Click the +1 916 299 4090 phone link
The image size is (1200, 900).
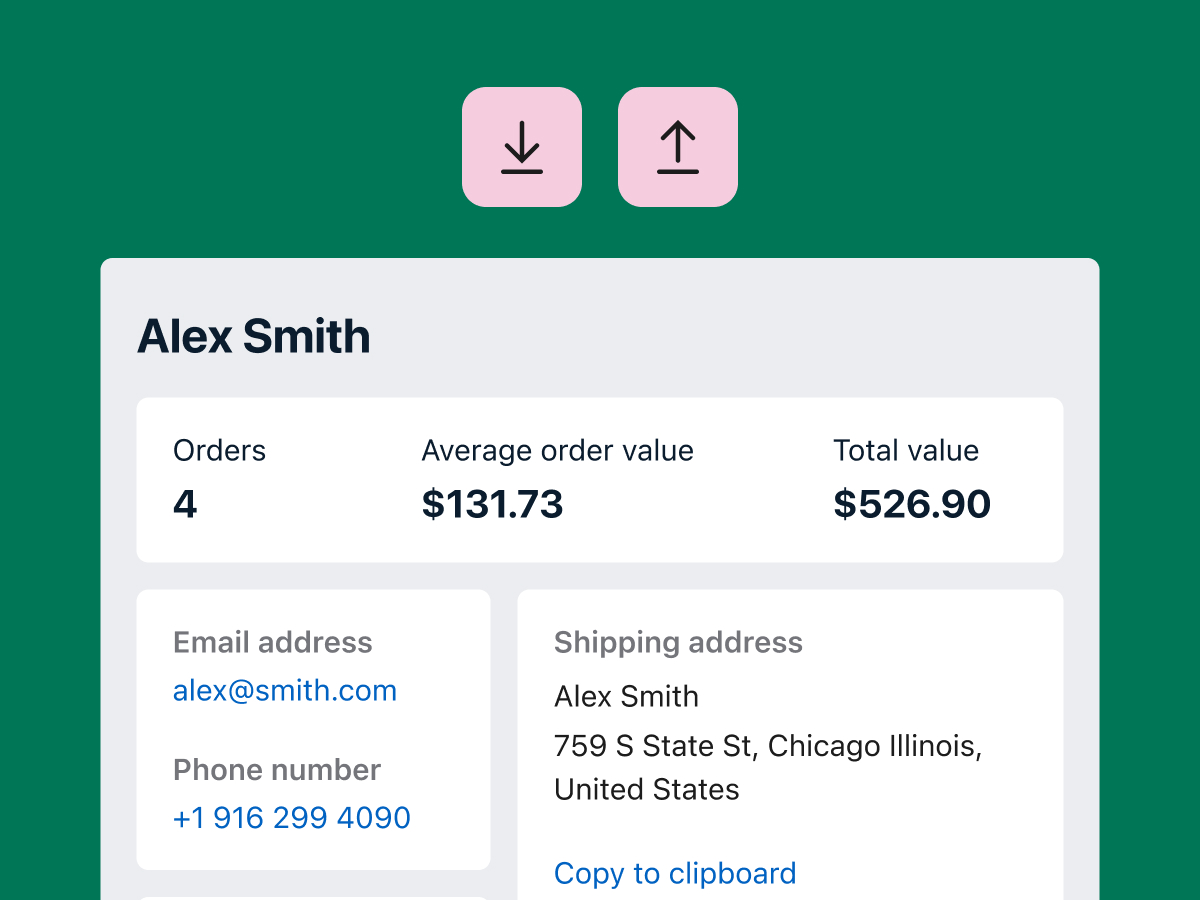[x=292, y=818]
